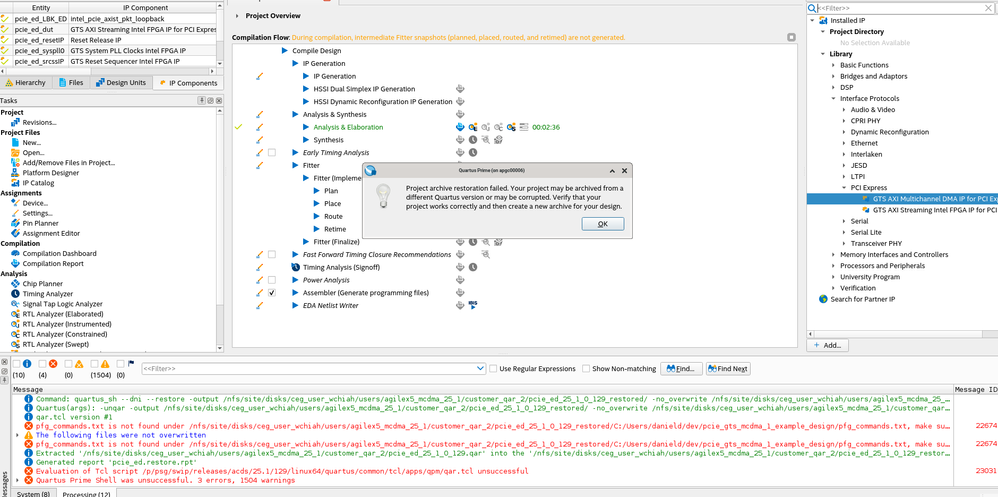Click edit pencil for EDA Netlist Writer
The width and height of the screenshot is (998, 497).
pyautogui.click(x=259, y=305)
